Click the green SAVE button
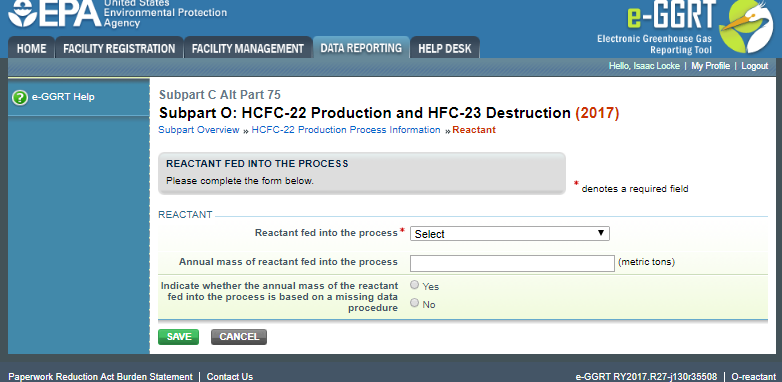The width and height of the screenshot is (782, 382). coord(179,337)
